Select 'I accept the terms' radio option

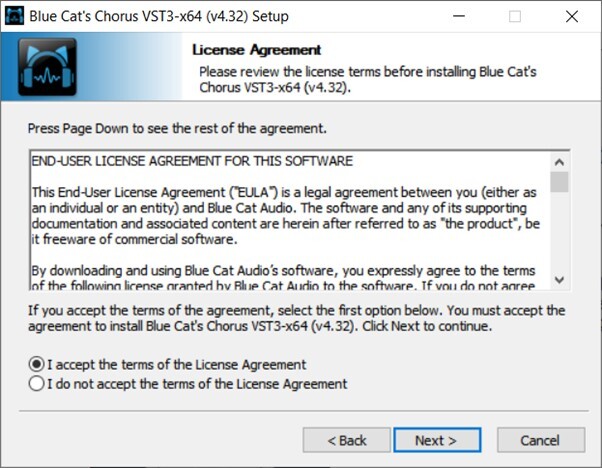[x=38, y=364]
